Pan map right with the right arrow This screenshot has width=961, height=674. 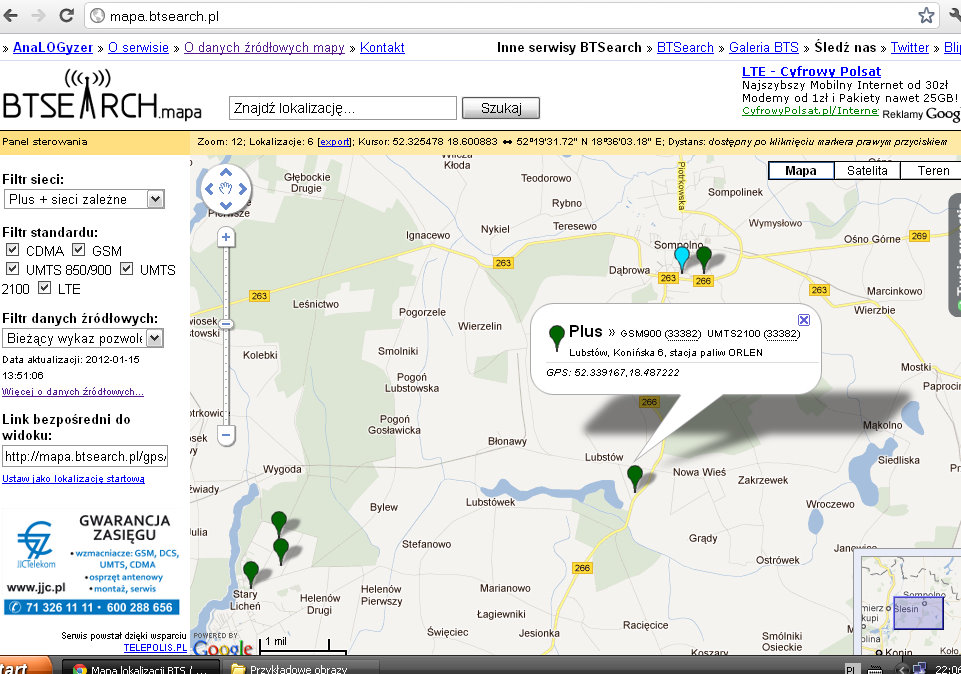pos(243,189)
